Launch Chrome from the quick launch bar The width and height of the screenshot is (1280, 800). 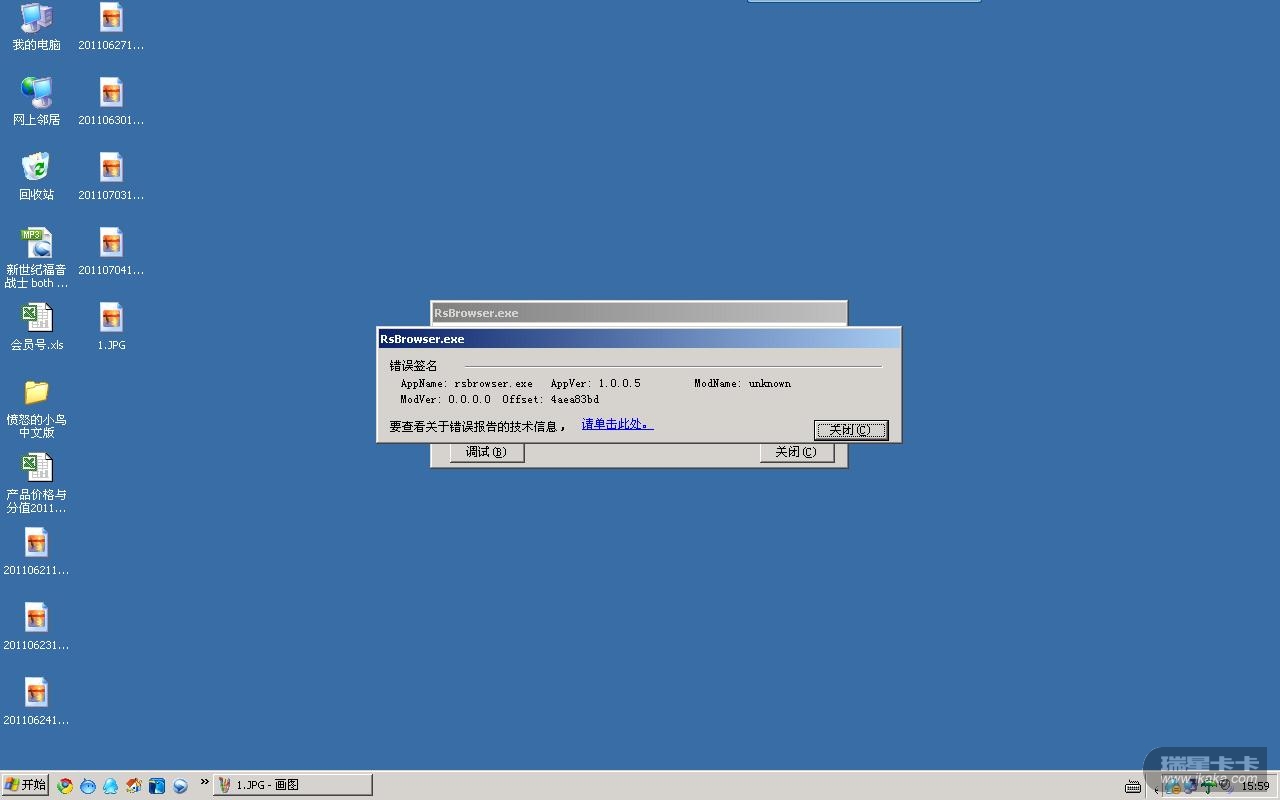click(x=65, y=786)
